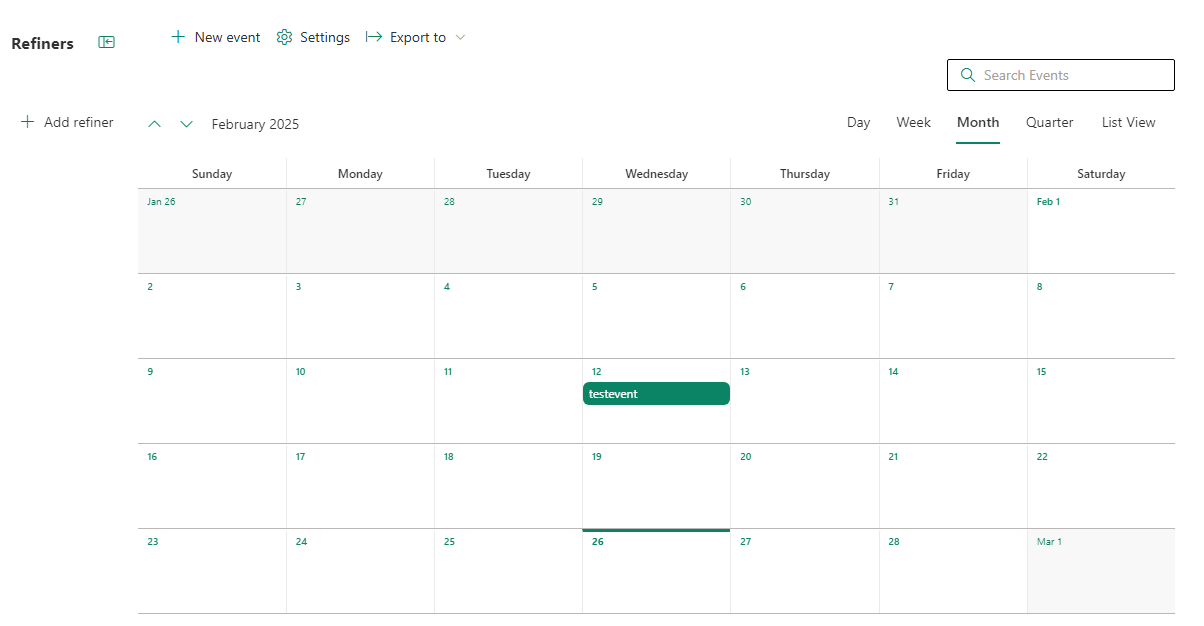Viewport: 1204px width, 626px height.
Task: Collapse the Refiners panel via its panel icon
Action: pyautogui.click(x=105, y=42)
